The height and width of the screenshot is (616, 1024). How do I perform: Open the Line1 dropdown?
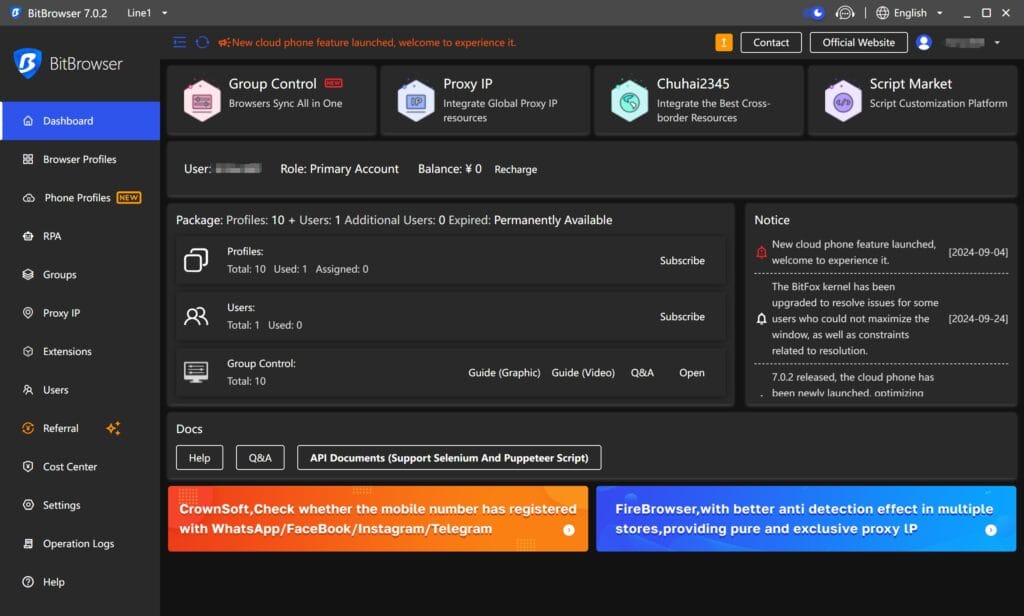pyautogui.click(x=147, y=13)
